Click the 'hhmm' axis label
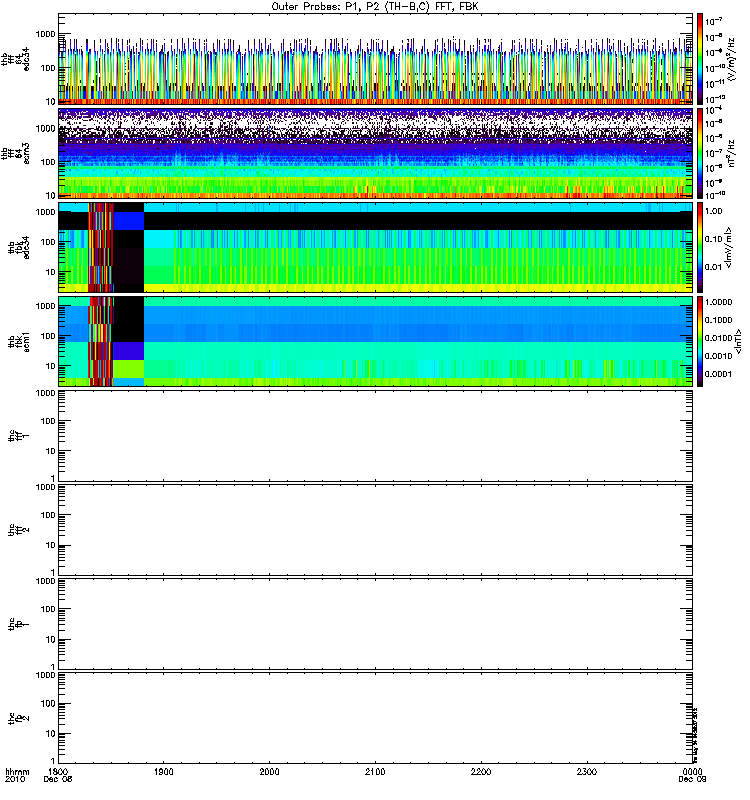The image size is (750, 800). click(x=17, y=772)
